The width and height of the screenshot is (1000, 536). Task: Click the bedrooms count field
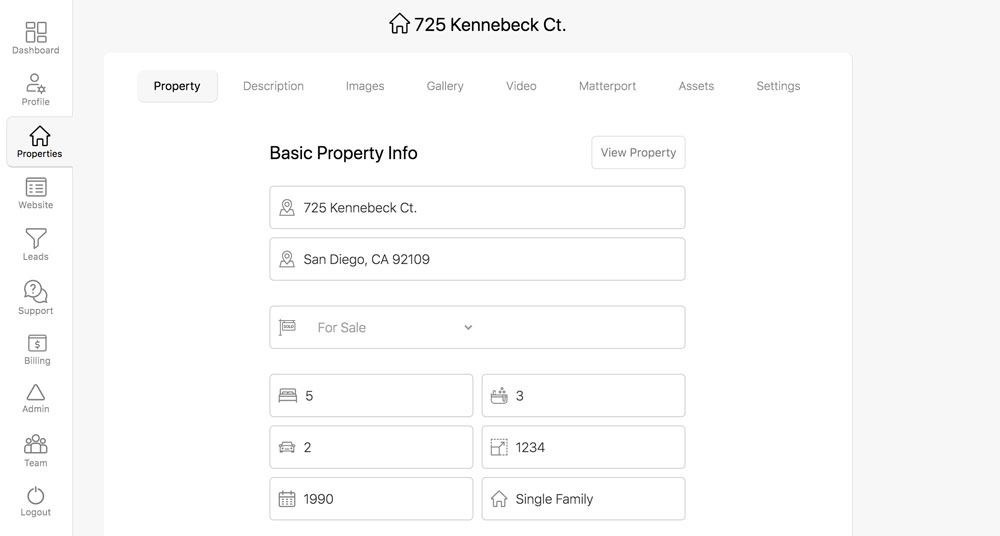pos(371,396)
